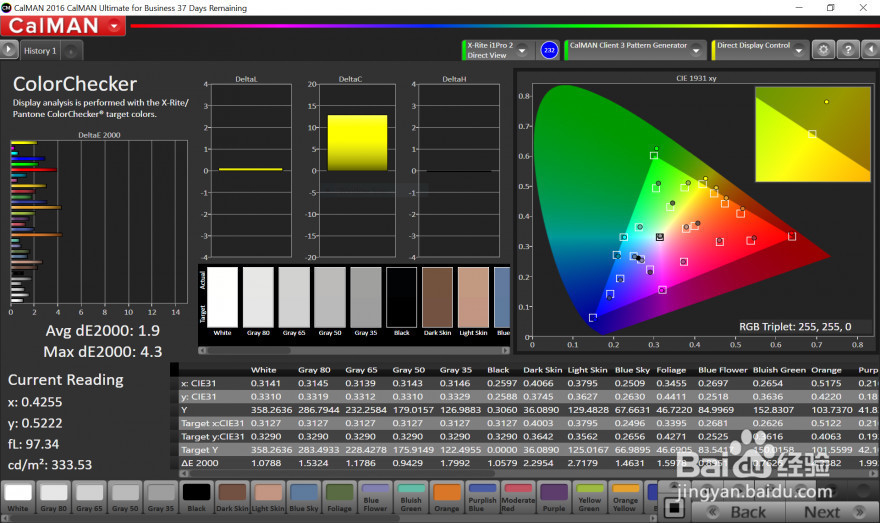880x523 pixels.
Task: Select the Gray 35 patch button in bottom strip
Action: 161,497
